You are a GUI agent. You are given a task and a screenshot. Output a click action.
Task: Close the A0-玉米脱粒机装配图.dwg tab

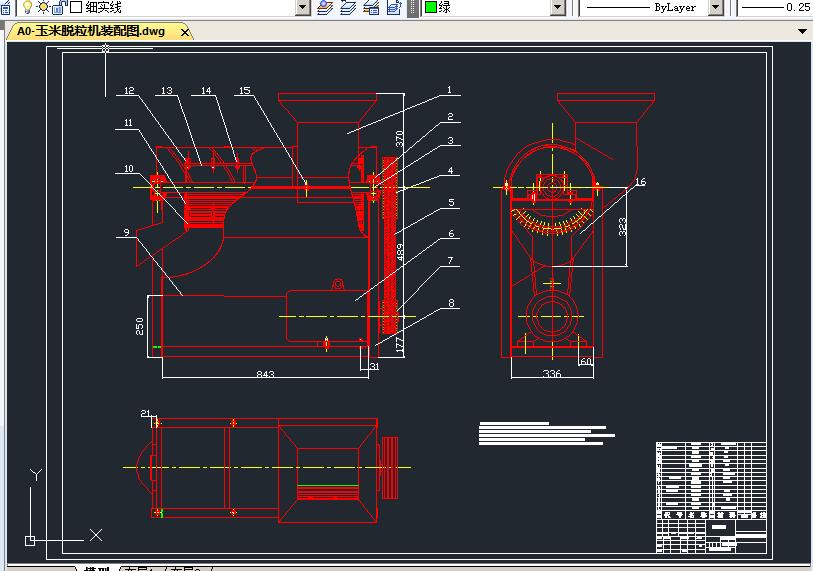(x=185, y=32)
